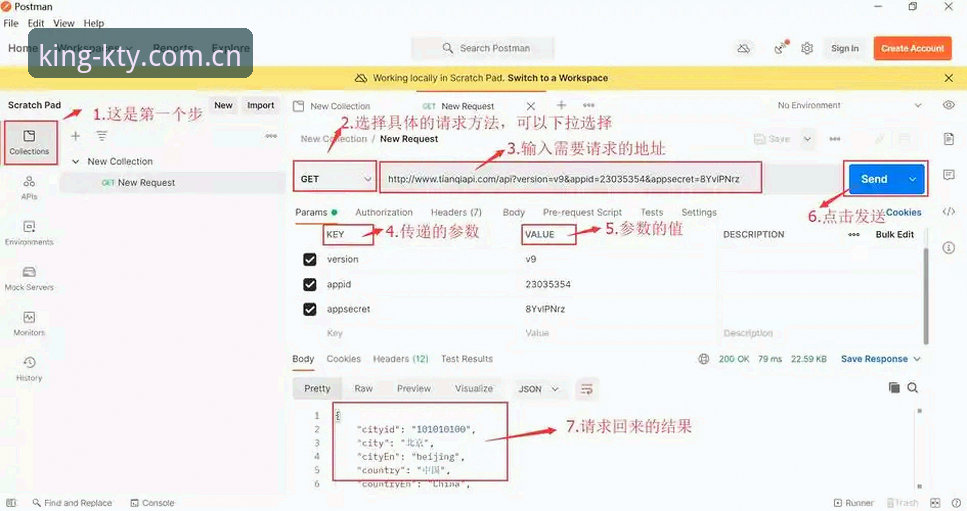This screenshot has height=511, width=967.
Task: Open the settings gear icon
Action: (807, 48)
